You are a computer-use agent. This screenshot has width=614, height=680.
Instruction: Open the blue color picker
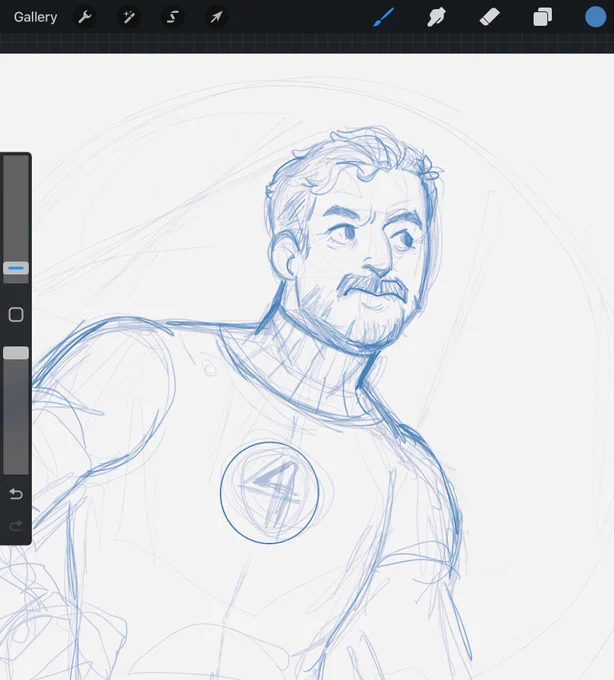[x=595, y=17]
